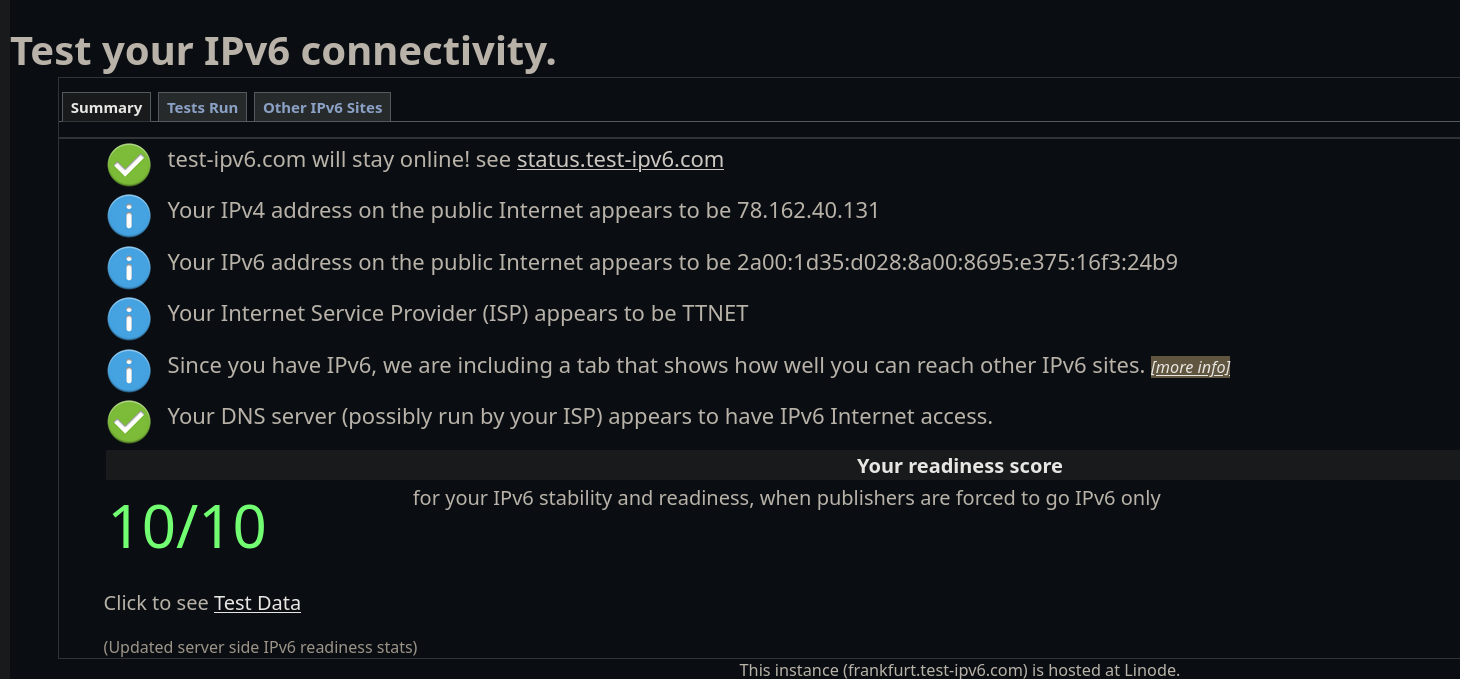Click the "Your readiness score" header bar

click(x=959, y=466)
